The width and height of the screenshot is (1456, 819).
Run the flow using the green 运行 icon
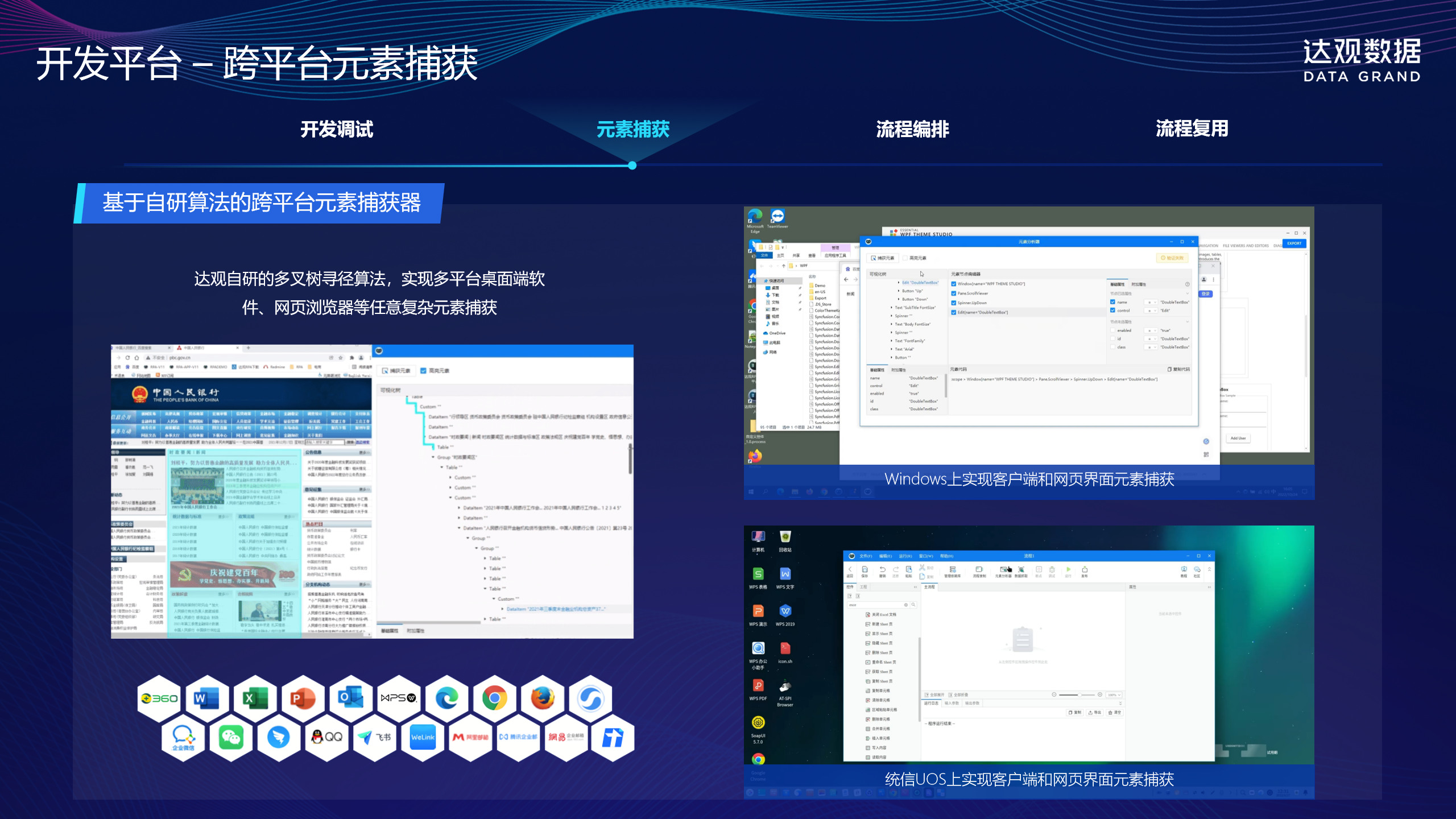(1069, 570)
